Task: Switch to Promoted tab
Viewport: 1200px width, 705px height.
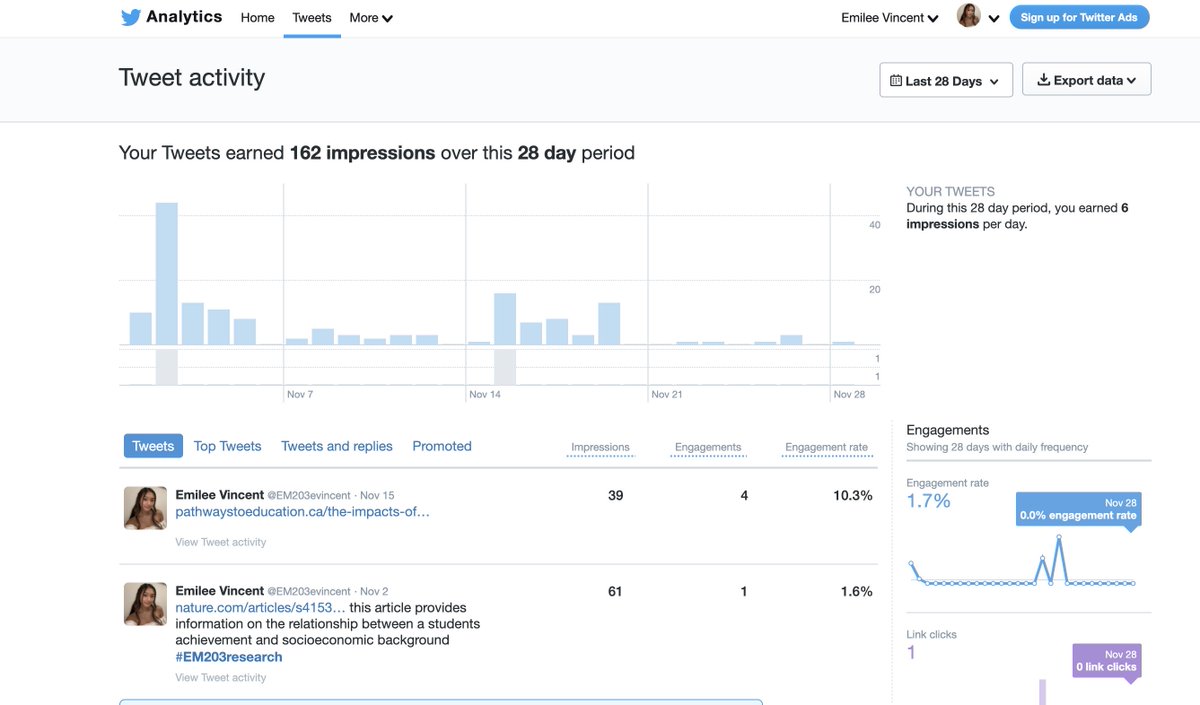Action: 442,446
